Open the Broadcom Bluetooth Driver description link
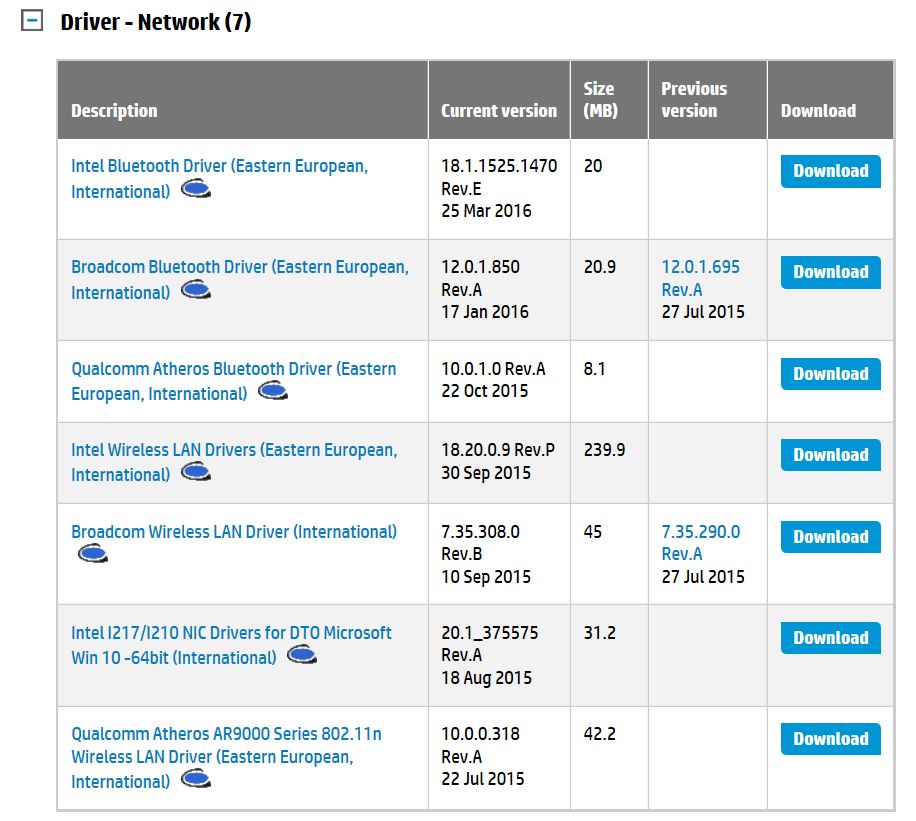Image resolution: width=916 pixels, height=821 pixels. pos(239,267)
